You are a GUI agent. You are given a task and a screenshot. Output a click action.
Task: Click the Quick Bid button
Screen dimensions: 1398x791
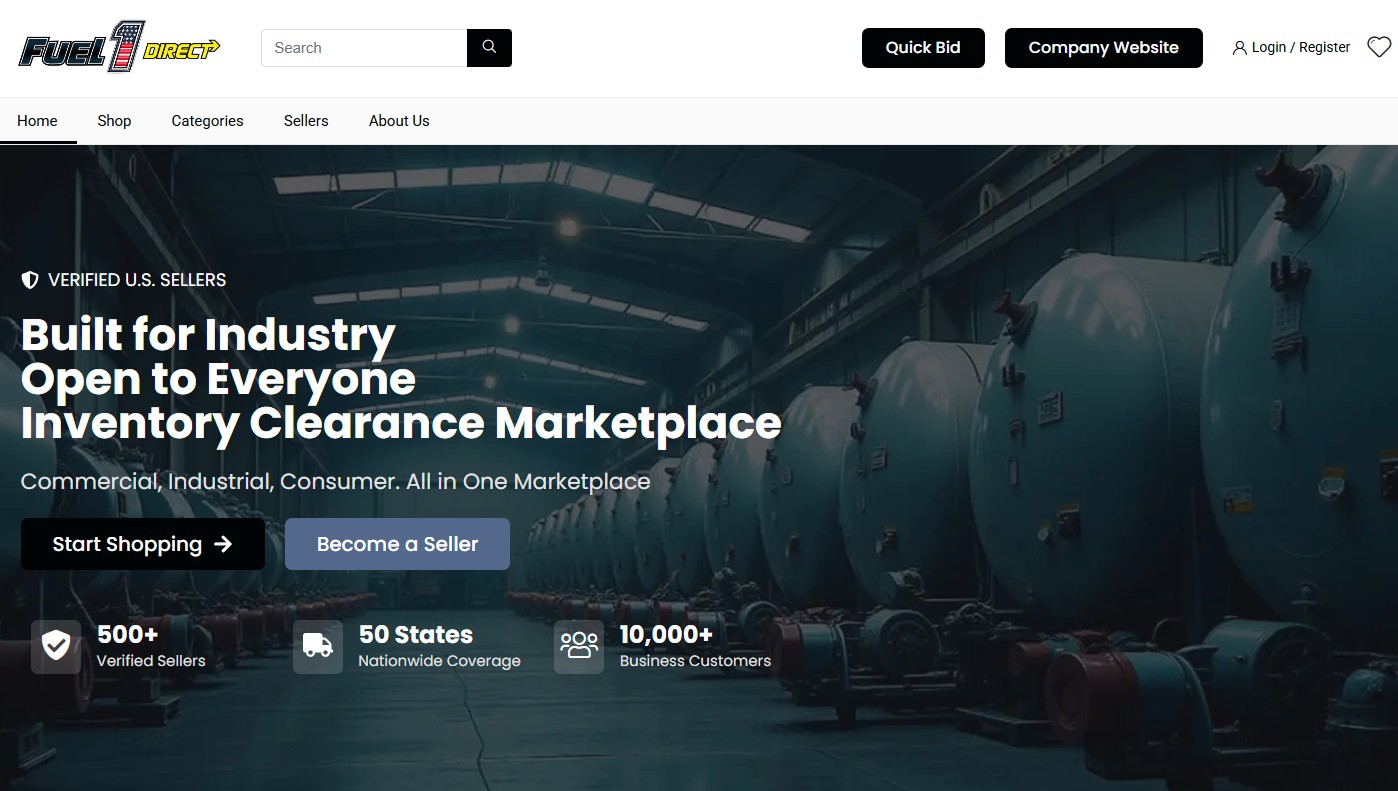tap(923, 47)
